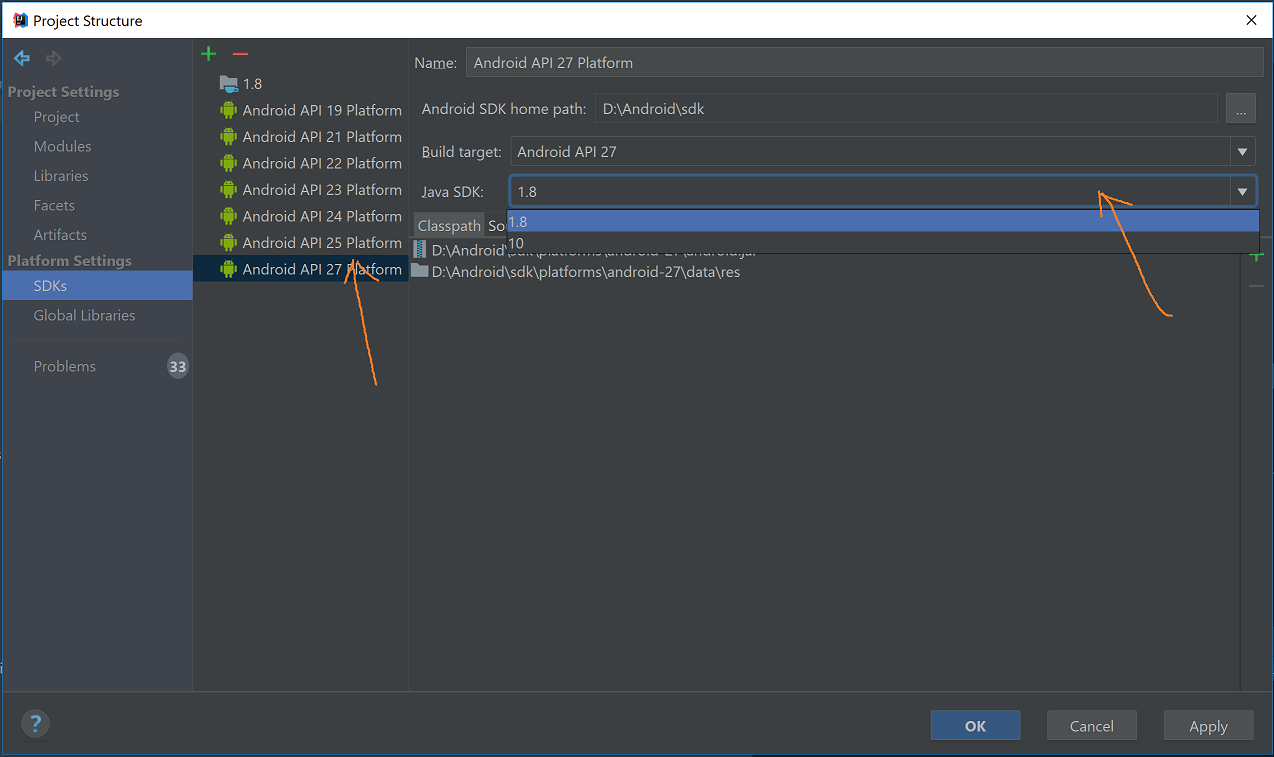This screenshot has width=1274, height=757.
Task: Browse Android SDK home path with ellipsis button
Action: point(1240,109)
